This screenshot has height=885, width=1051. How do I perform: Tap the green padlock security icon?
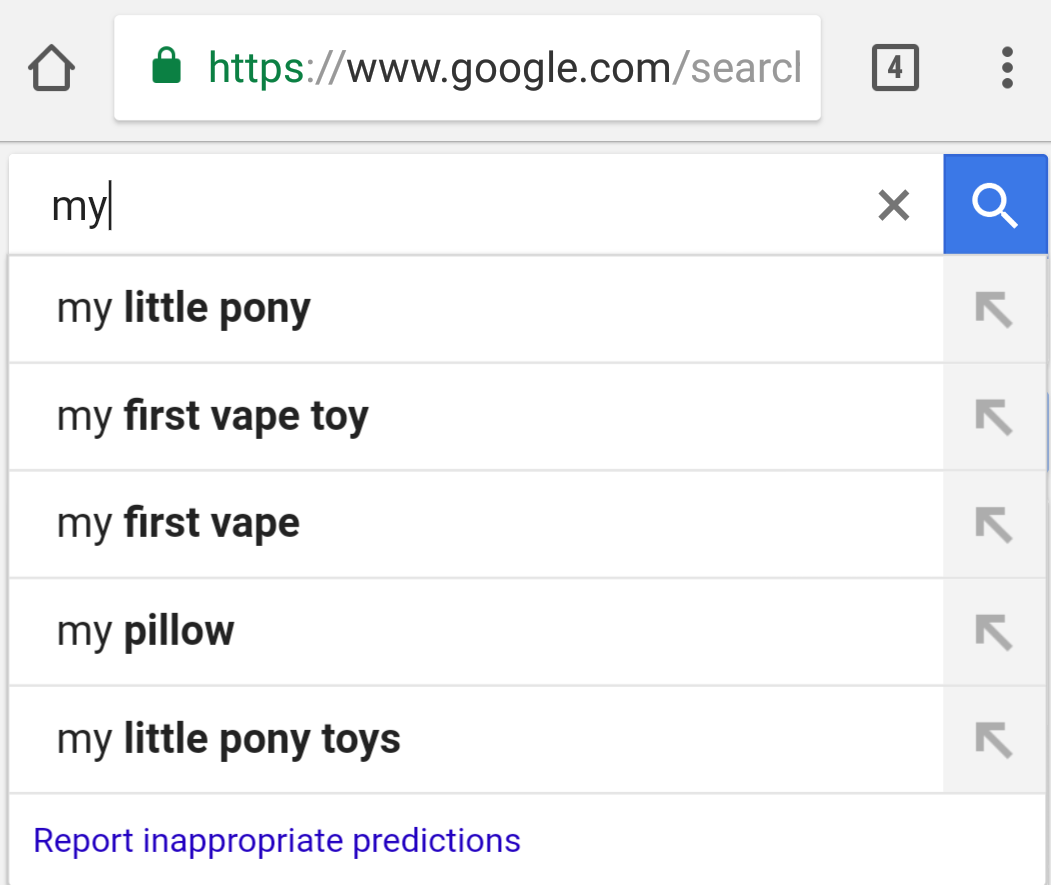[x=166, y=68]
